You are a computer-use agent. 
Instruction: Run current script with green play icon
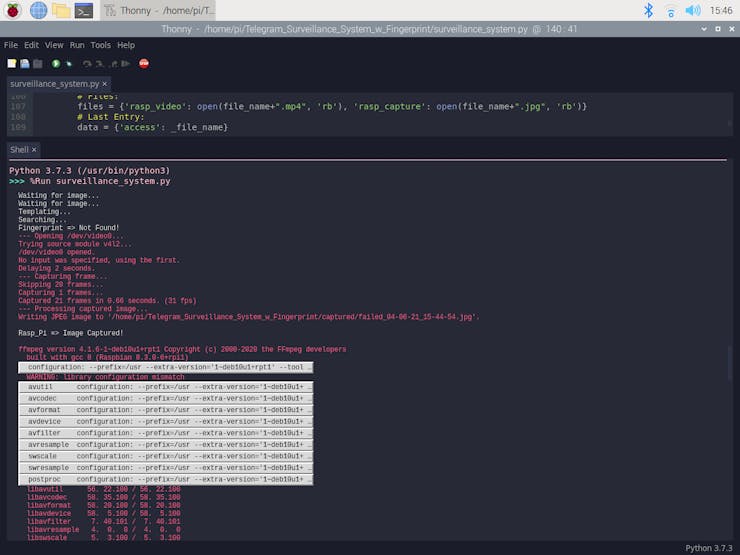pyautogui.click(x=56, y=64)
